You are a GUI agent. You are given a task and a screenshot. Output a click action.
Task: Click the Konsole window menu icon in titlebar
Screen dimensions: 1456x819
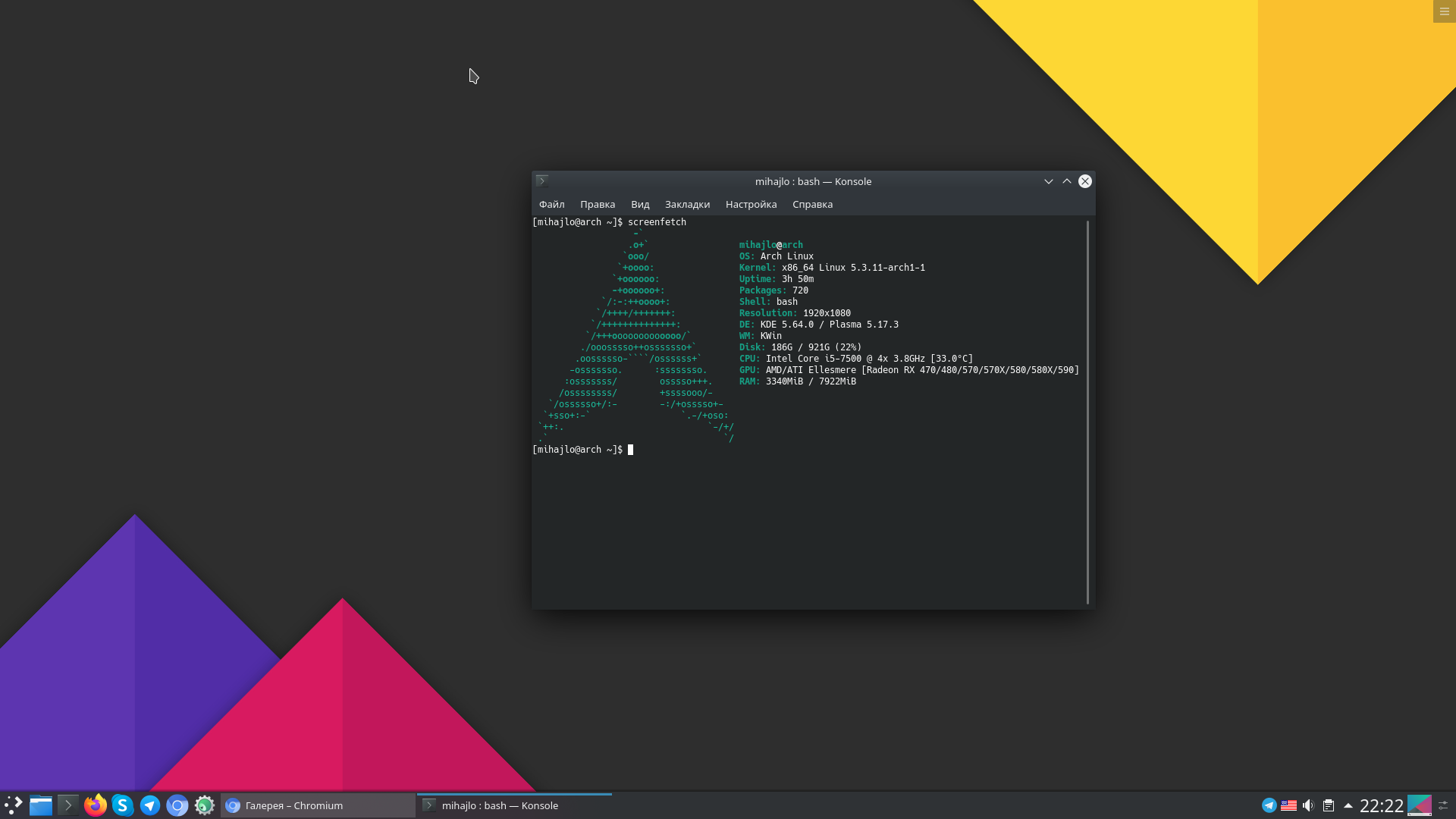click(542, 181)
